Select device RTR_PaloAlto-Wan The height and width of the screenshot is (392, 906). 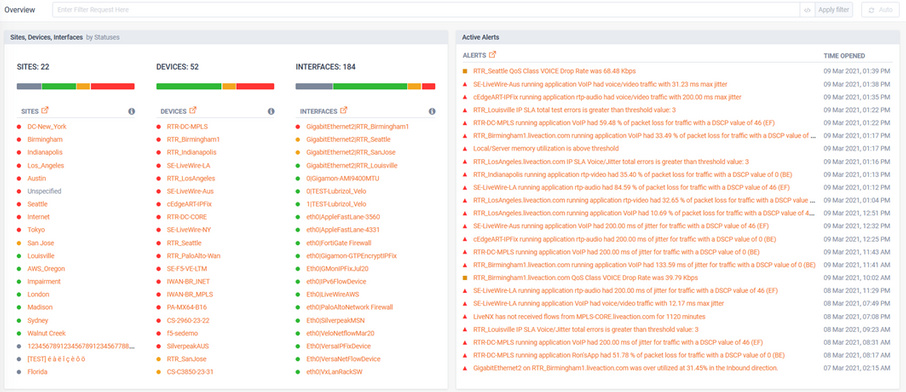[x=194, y=256]
